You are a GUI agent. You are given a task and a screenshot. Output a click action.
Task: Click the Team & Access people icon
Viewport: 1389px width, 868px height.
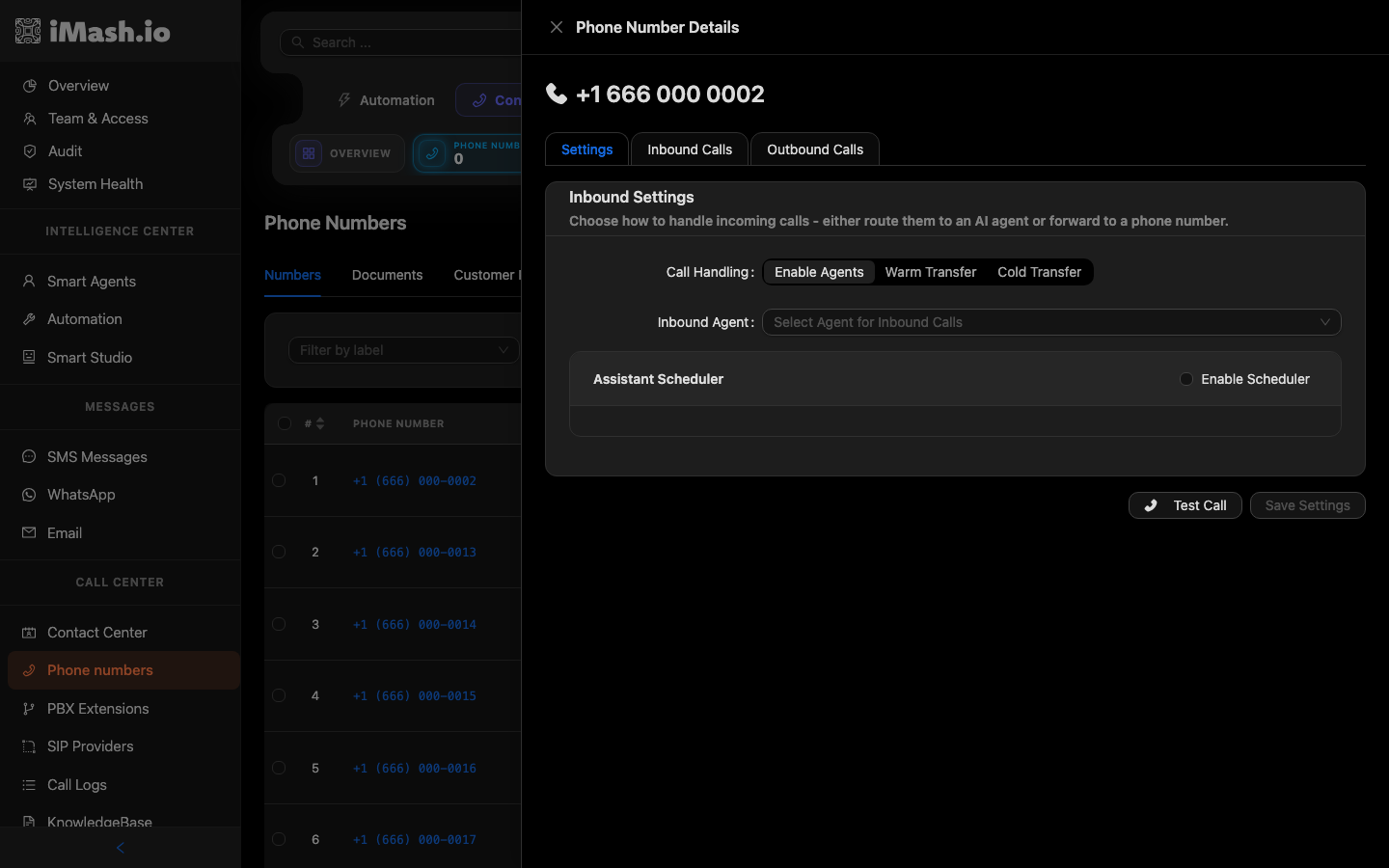(30, 119)
